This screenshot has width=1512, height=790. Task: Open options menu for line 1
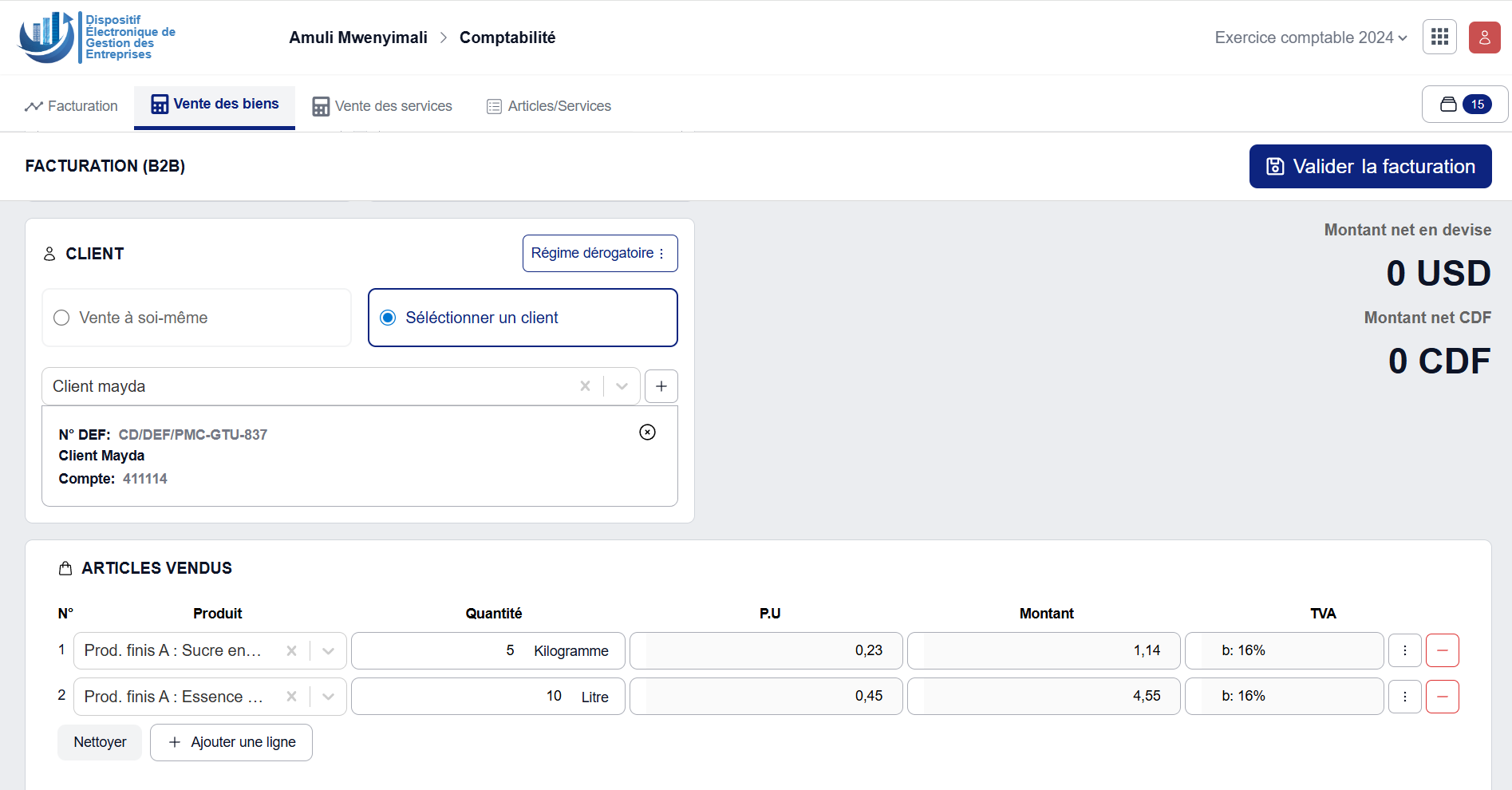point(1404,651)
